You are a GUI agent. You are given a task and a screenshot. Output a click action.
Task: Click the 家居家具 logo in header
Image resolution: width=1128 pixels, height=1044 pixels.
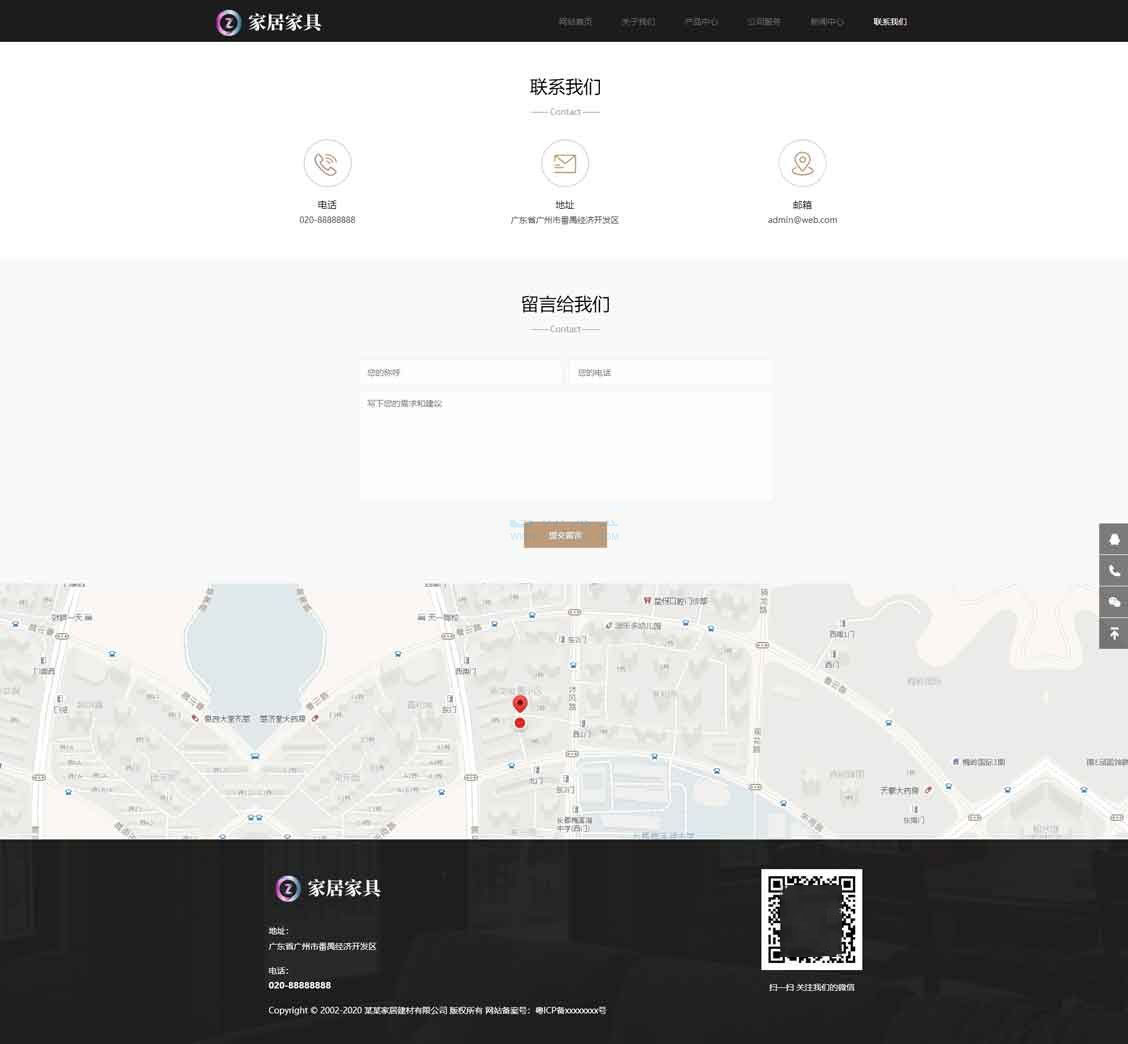269,22
